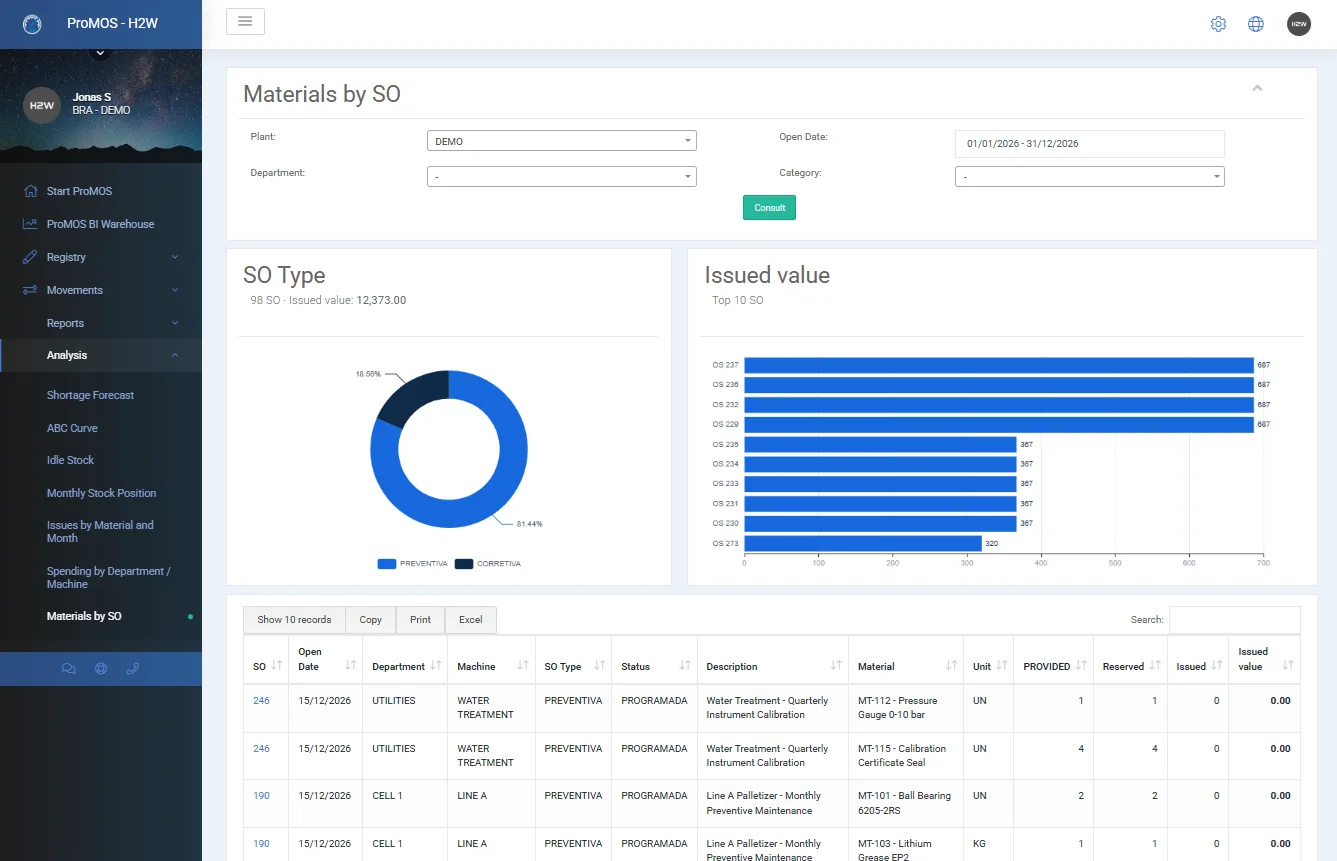Collapse the Materials by SO filter panel
The image size is (1337, 861).
click(1258, 88)
